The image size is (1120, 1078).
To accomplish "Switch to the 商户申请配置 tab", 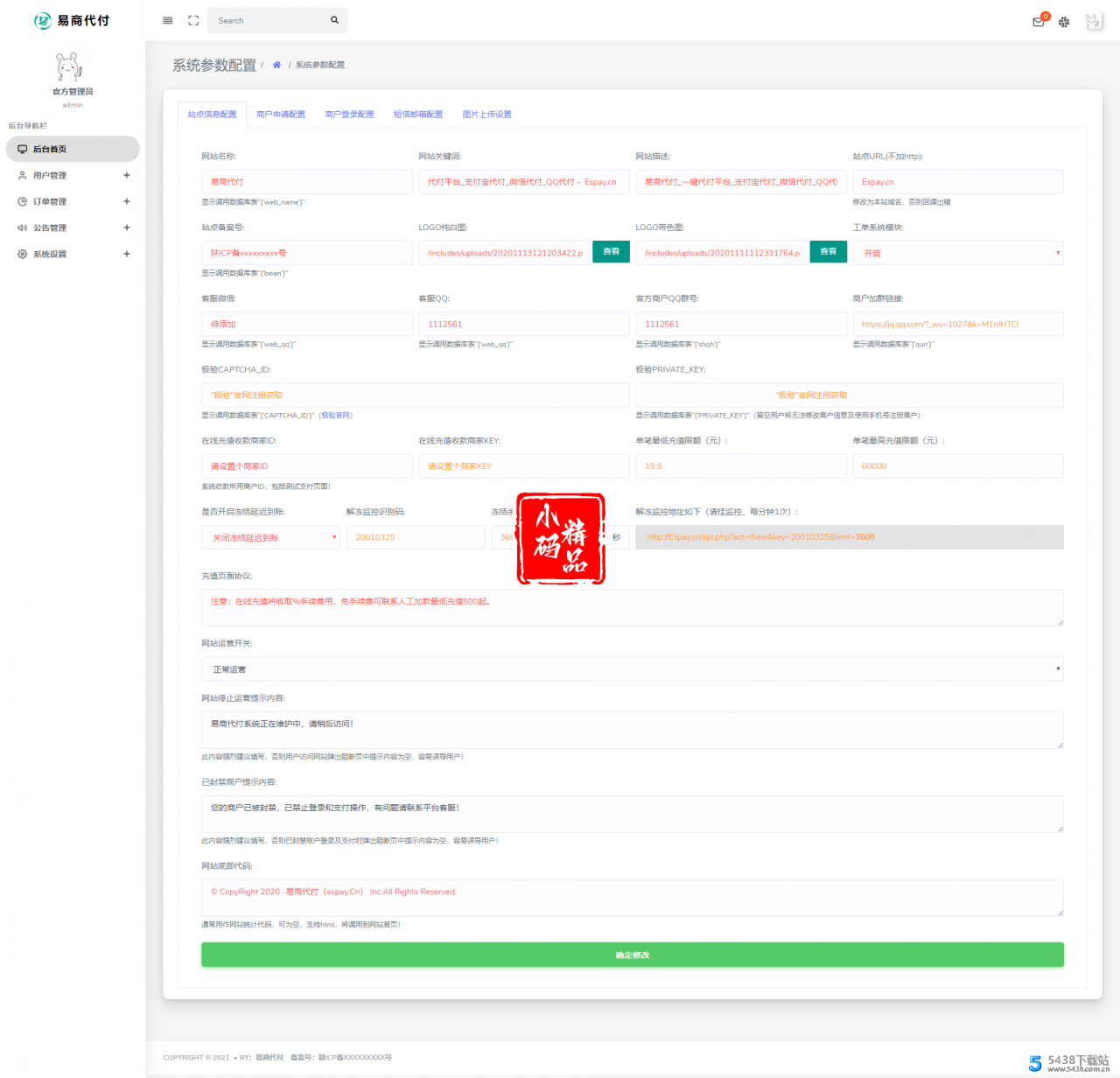I will [281, 115].
